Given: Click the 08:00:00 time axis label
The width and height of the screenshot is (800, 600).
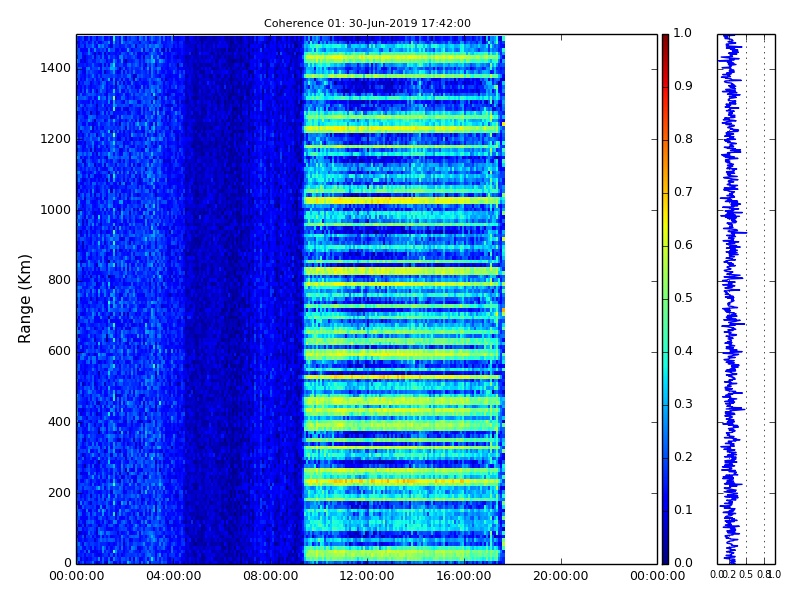Looking at the screenshot, I should tap(270, 576).
